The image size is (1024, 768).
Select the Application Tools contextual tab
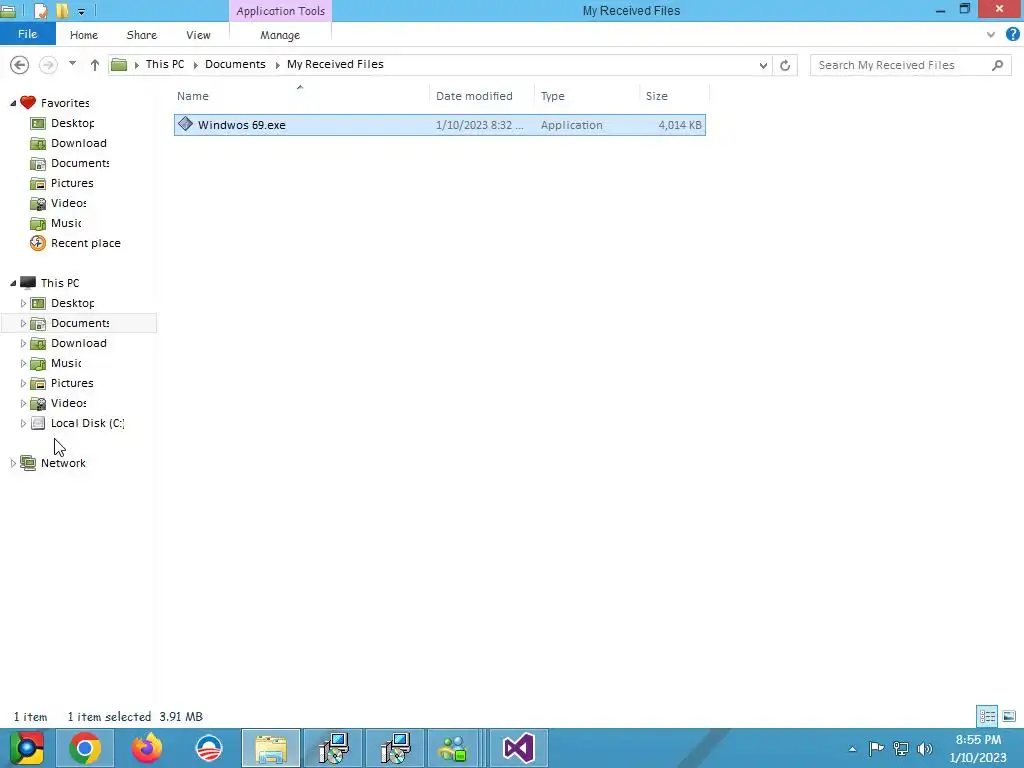pyautogui.click(x=280, y=11)
